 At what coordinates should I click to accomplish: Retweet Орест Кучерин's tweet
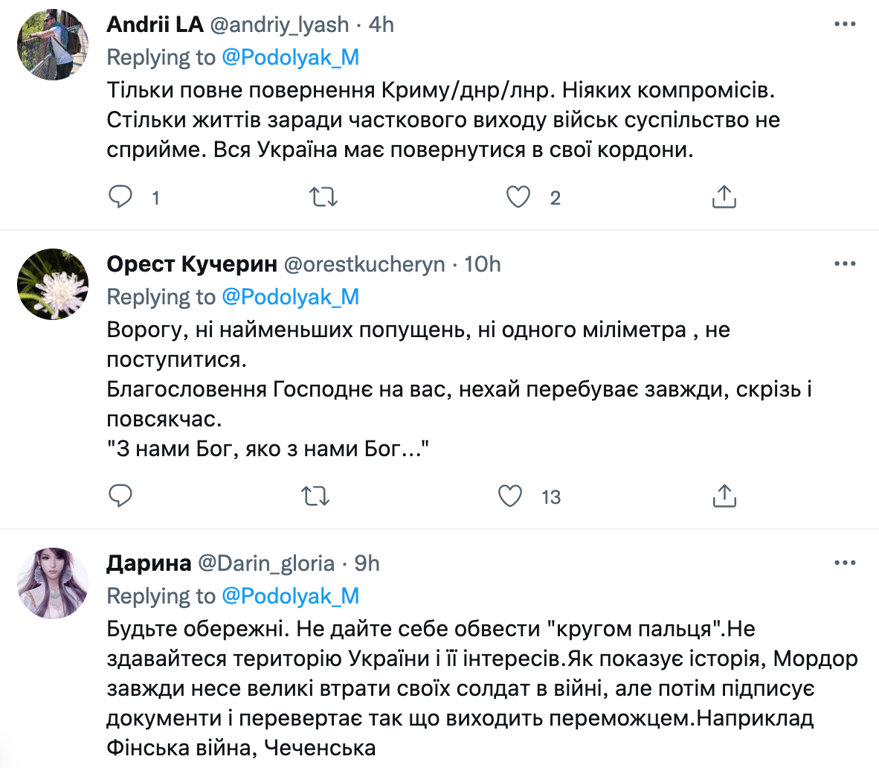(x=322, y=495)
